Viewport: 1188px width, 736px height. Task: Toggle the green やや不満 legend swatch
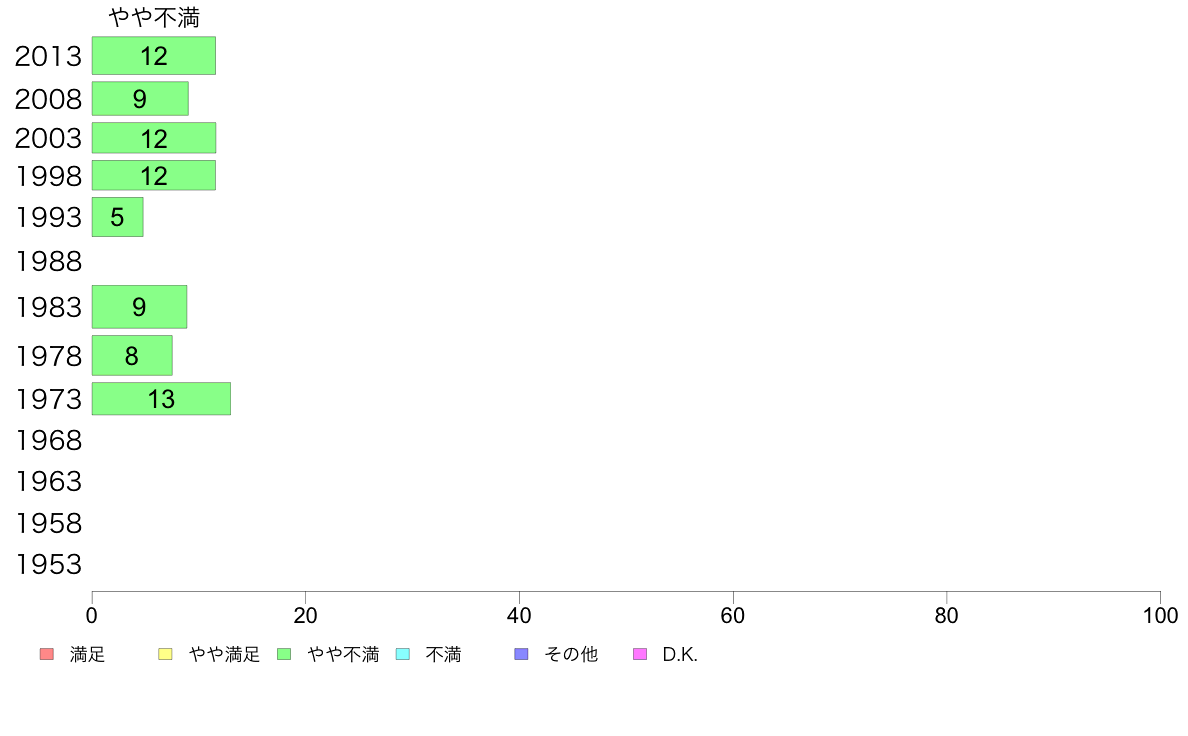[284, 654]
